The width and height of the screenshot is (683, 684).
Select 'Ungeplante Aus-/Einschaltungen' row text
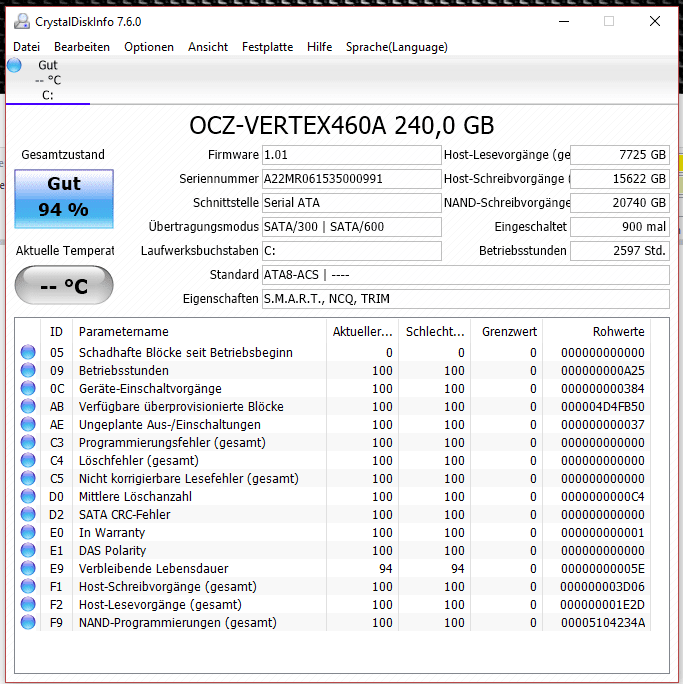point(169,424)
